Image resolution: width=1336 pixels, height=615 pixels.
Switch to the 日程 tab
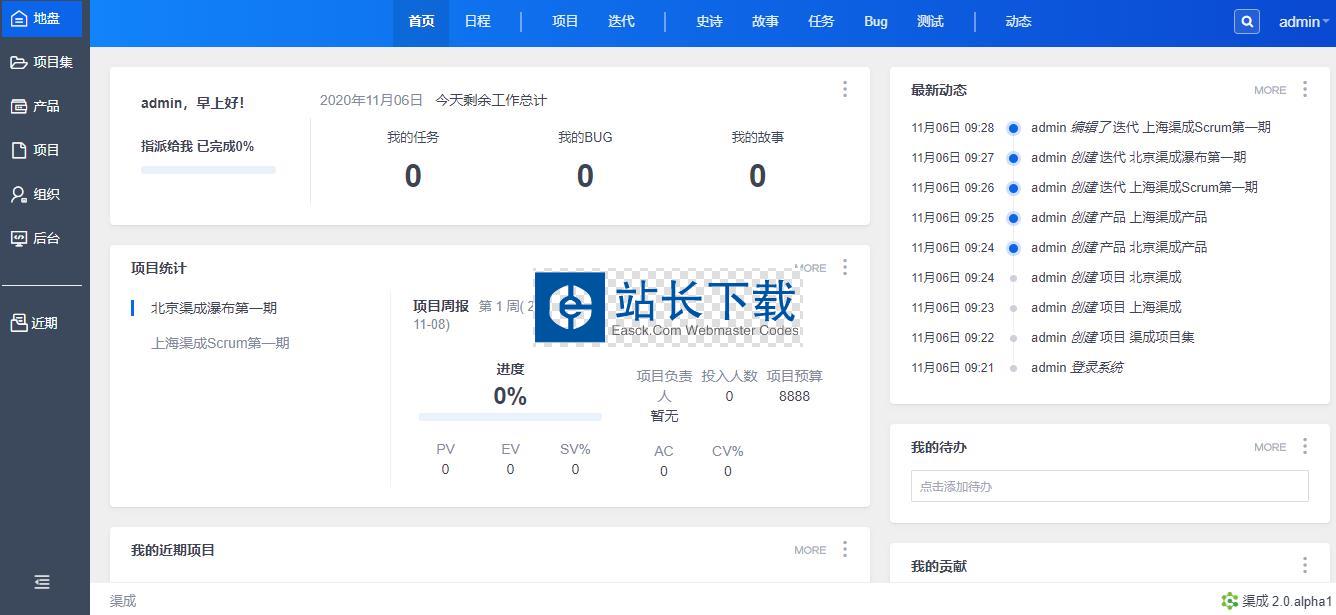click(477, 22)
